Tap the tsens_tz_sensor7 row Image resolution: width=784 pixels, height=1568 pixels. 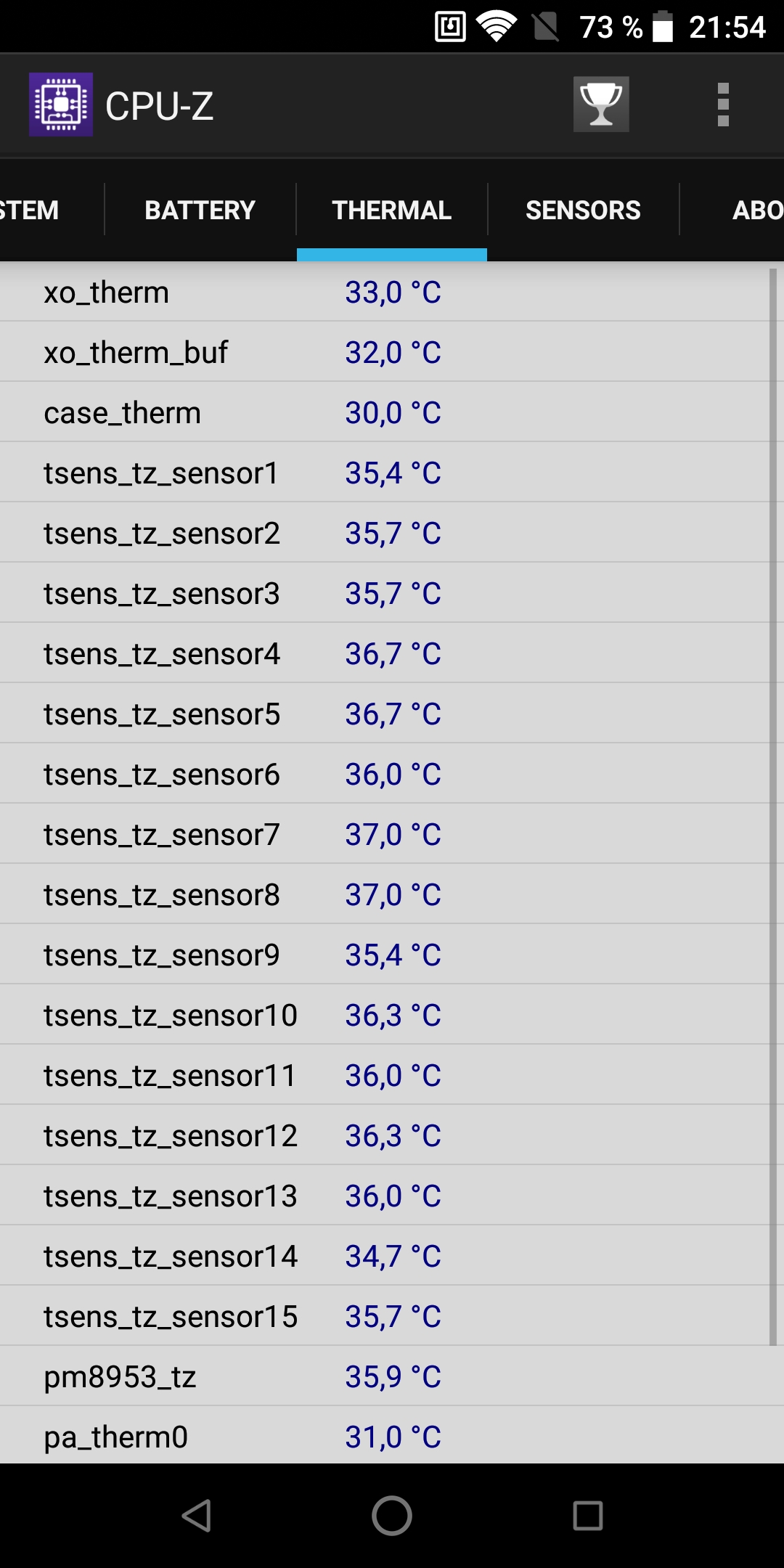tap(385, 834)
